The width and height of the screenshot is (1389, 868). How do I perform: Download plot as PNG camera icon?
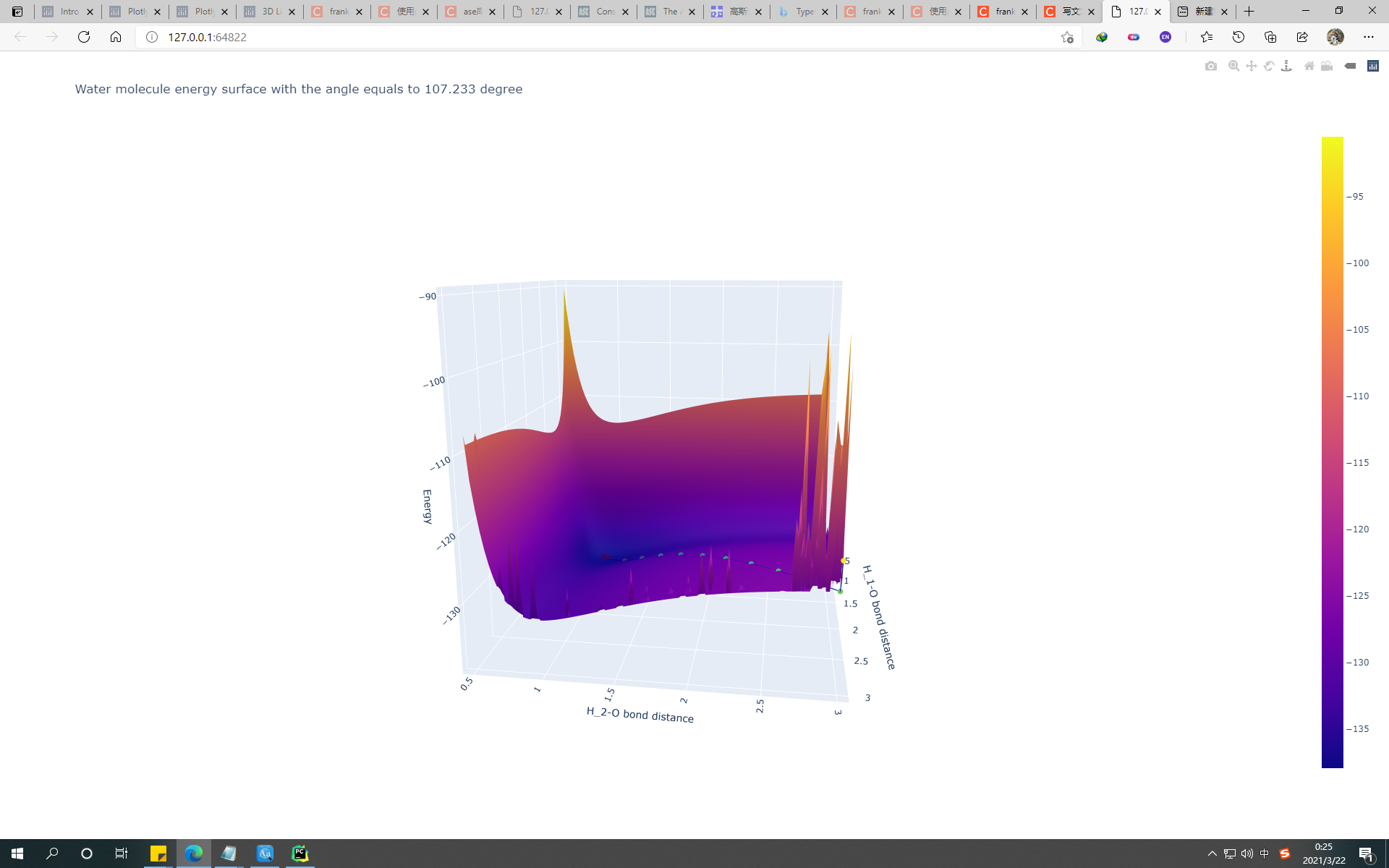point(1211,66)
